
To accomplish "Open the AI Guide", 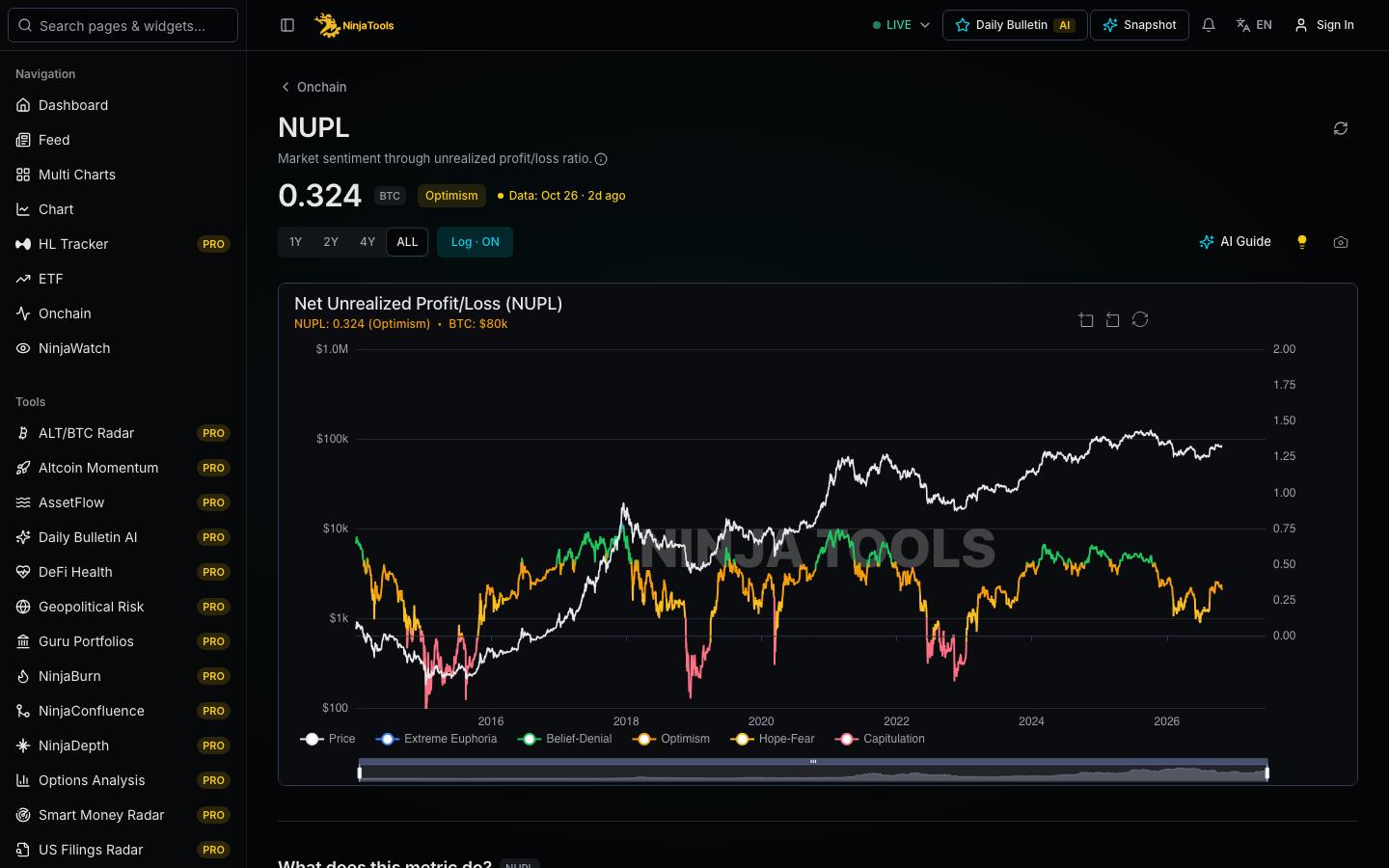I will point(1235,242).
